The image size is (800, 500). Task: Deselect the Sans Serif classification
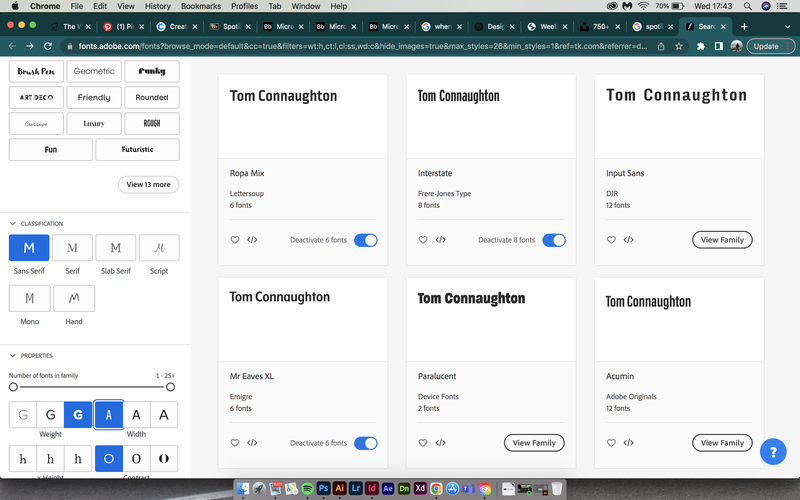click(29, 248)
